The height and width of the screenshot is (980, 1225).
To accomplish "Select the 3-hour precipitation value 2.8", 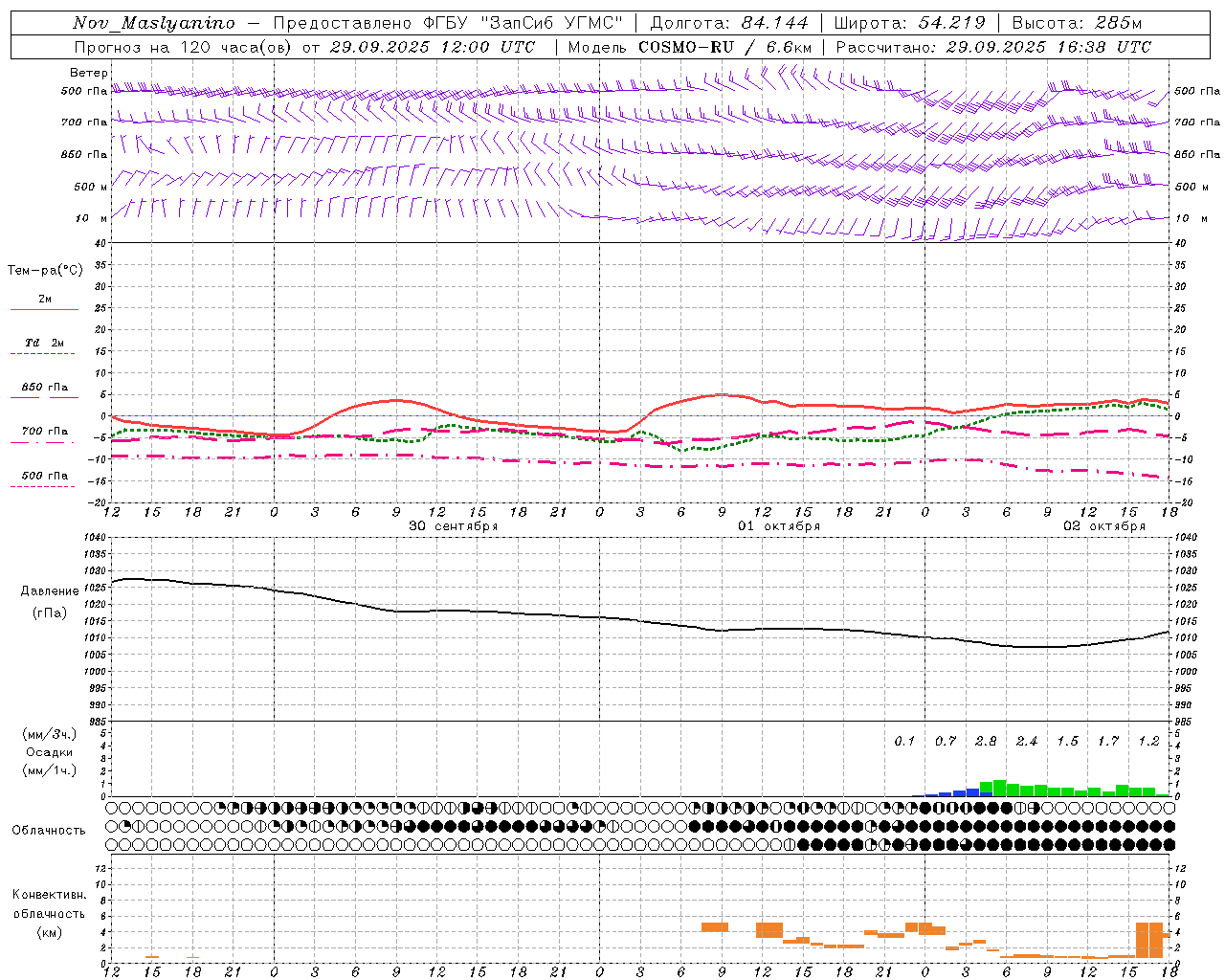I will point(986,741).
